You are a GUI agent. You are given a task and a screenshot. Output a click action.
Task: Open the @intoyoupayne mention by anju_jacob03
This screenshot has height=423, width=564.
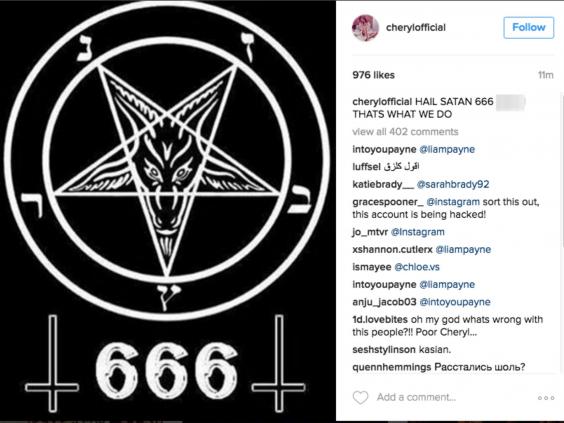coord(455,302)
